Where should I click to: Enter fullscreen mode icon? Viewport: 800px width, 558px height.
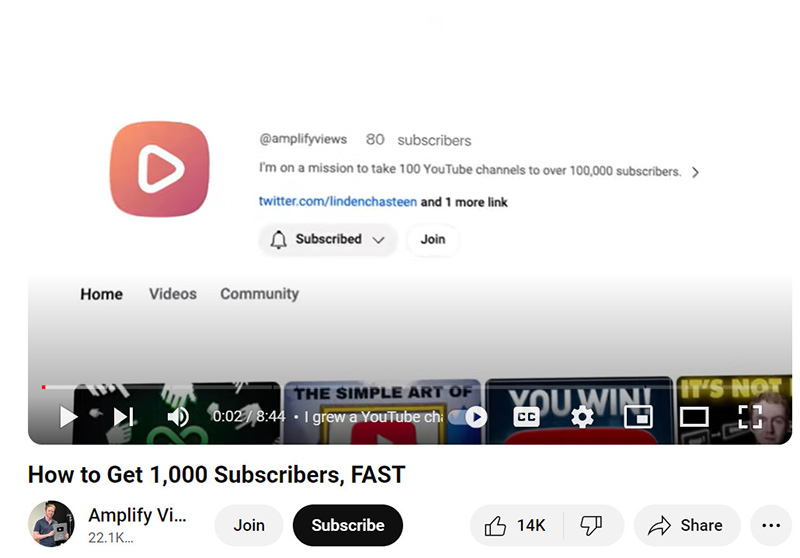[751, 417]
